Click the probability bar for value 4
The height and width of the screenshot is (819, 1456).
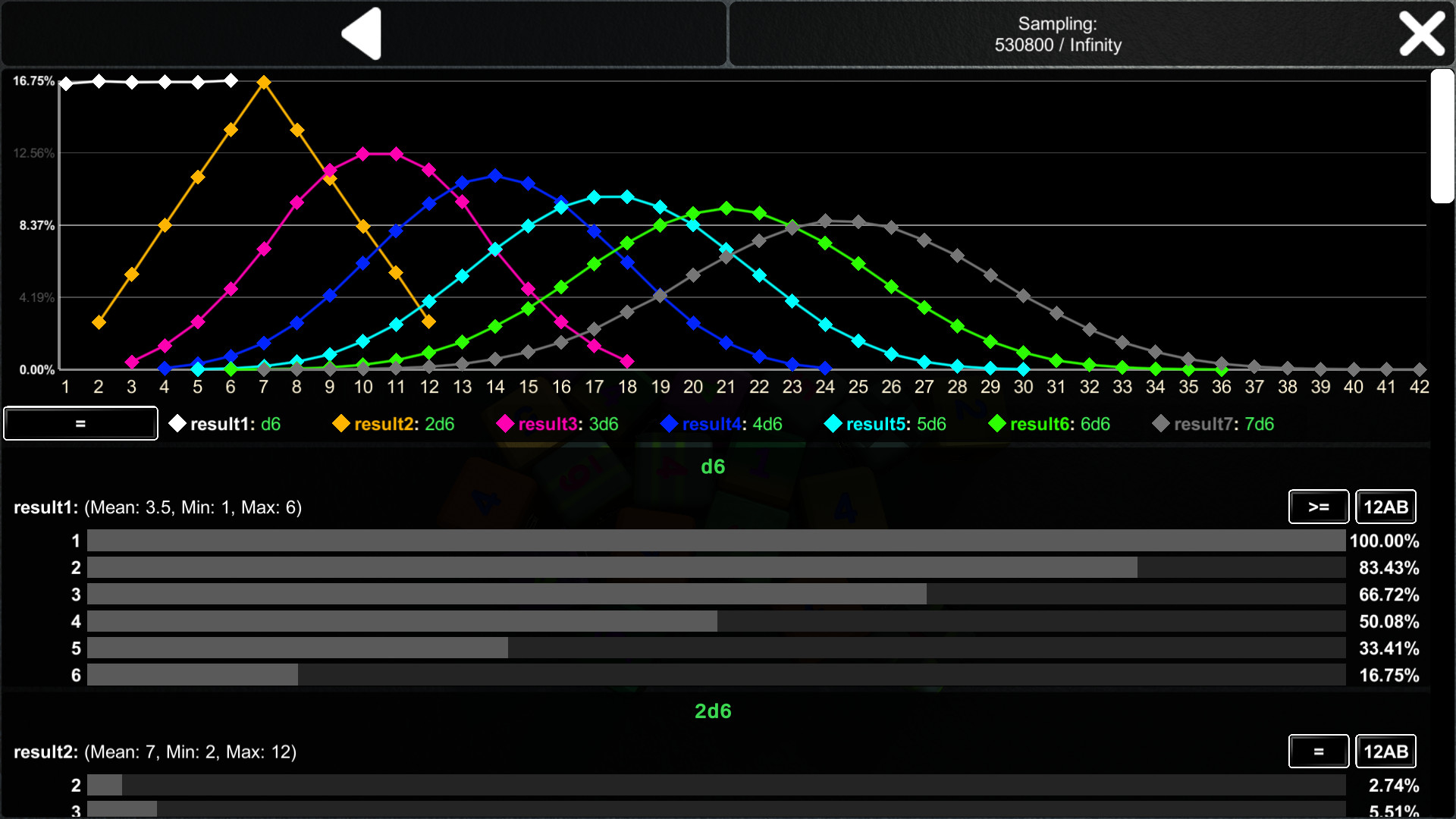coord(402,622)
